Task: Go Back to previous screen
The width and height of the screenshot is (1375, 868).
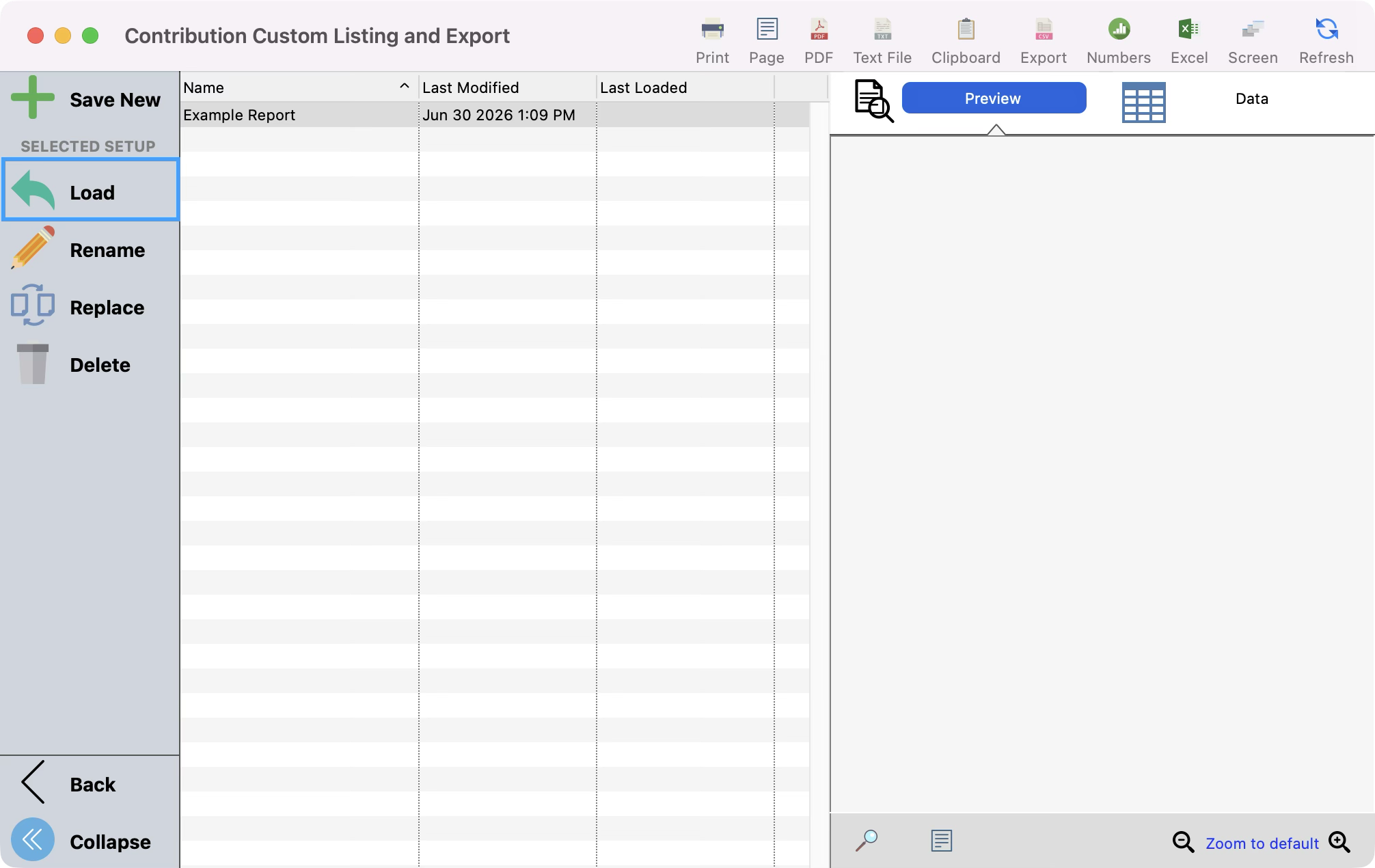Action: pyautogui.click(x=90, y=783)
